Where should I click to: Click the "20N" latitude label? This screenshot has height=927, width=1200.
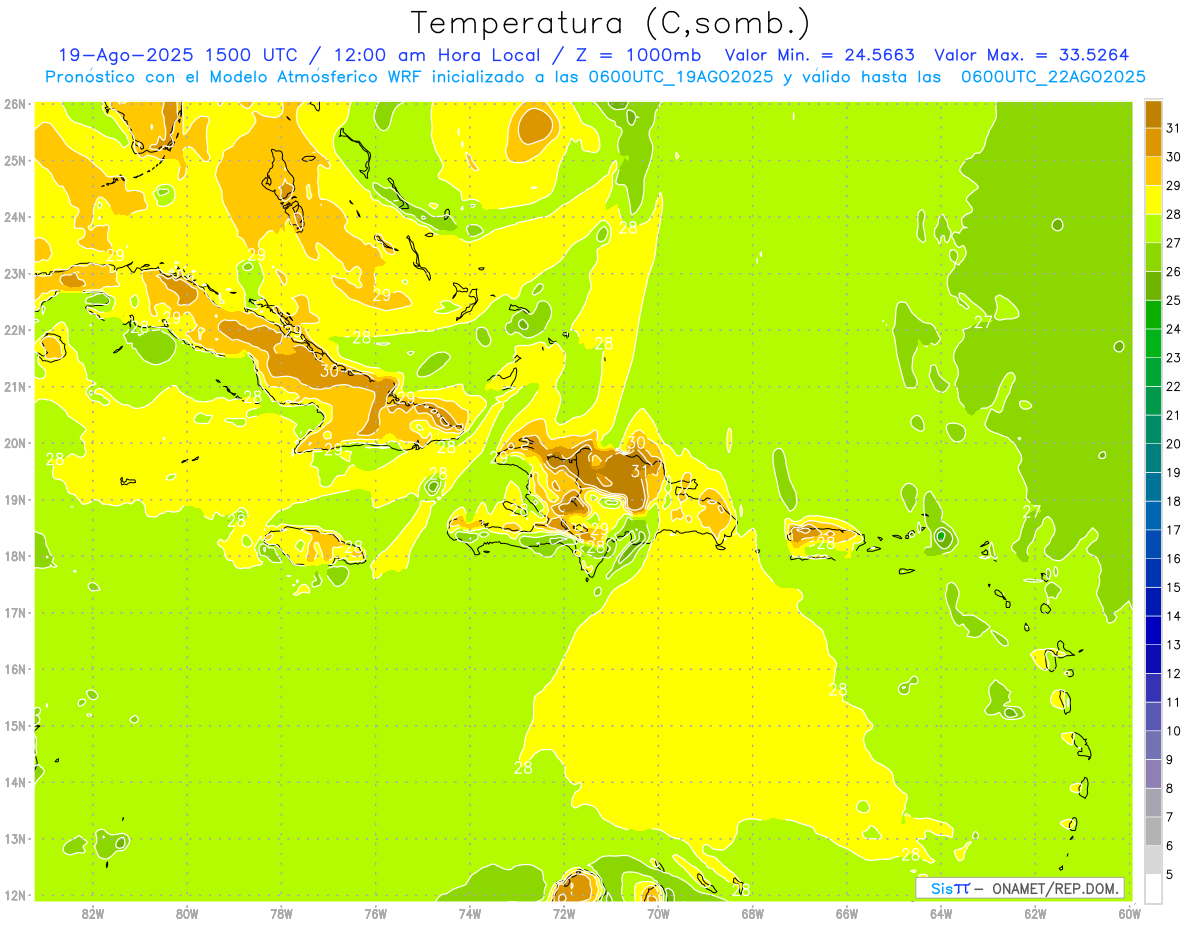tap(15, 443)
